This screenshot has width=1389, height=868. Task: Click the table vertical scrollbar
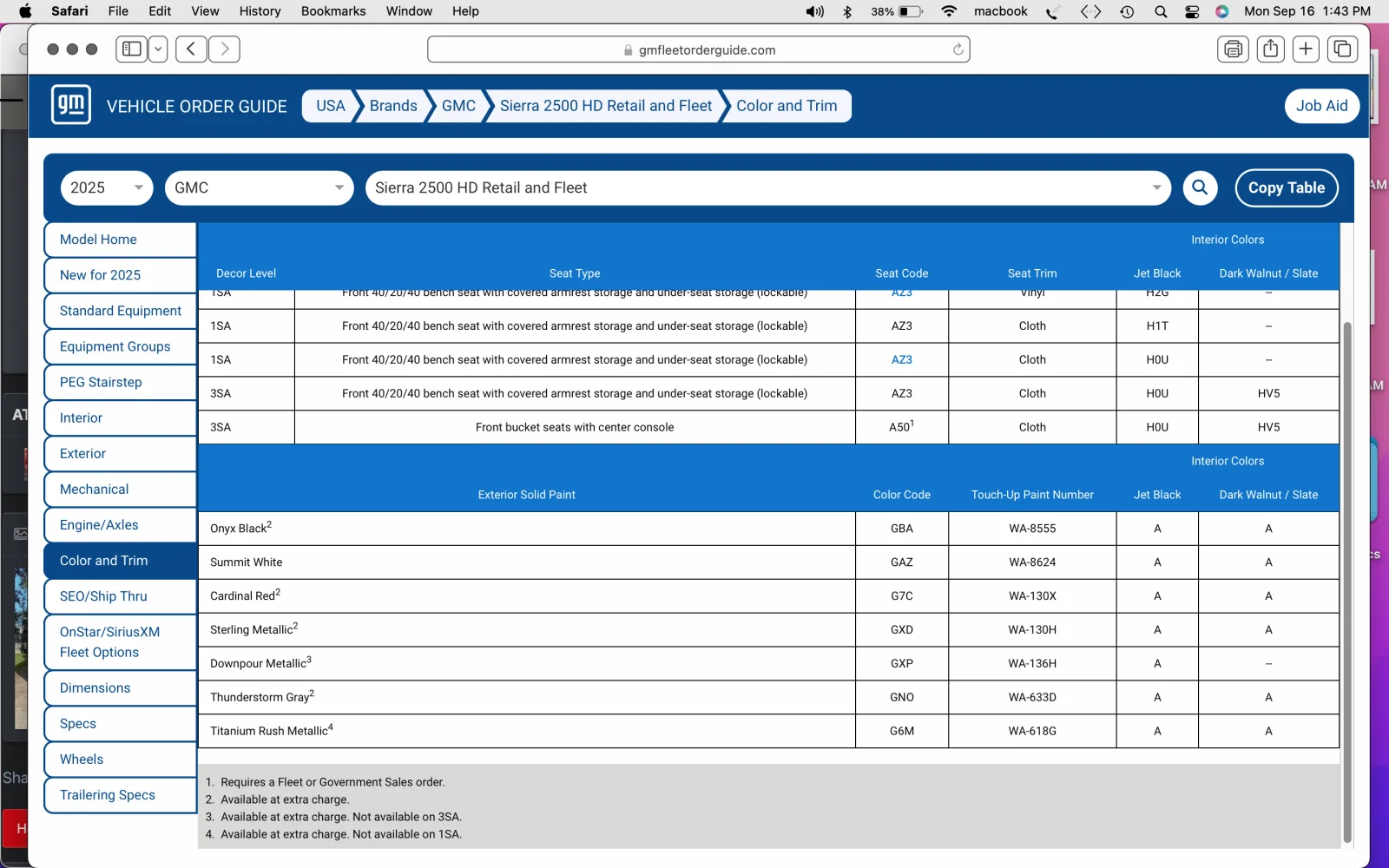pos(1347,582)
